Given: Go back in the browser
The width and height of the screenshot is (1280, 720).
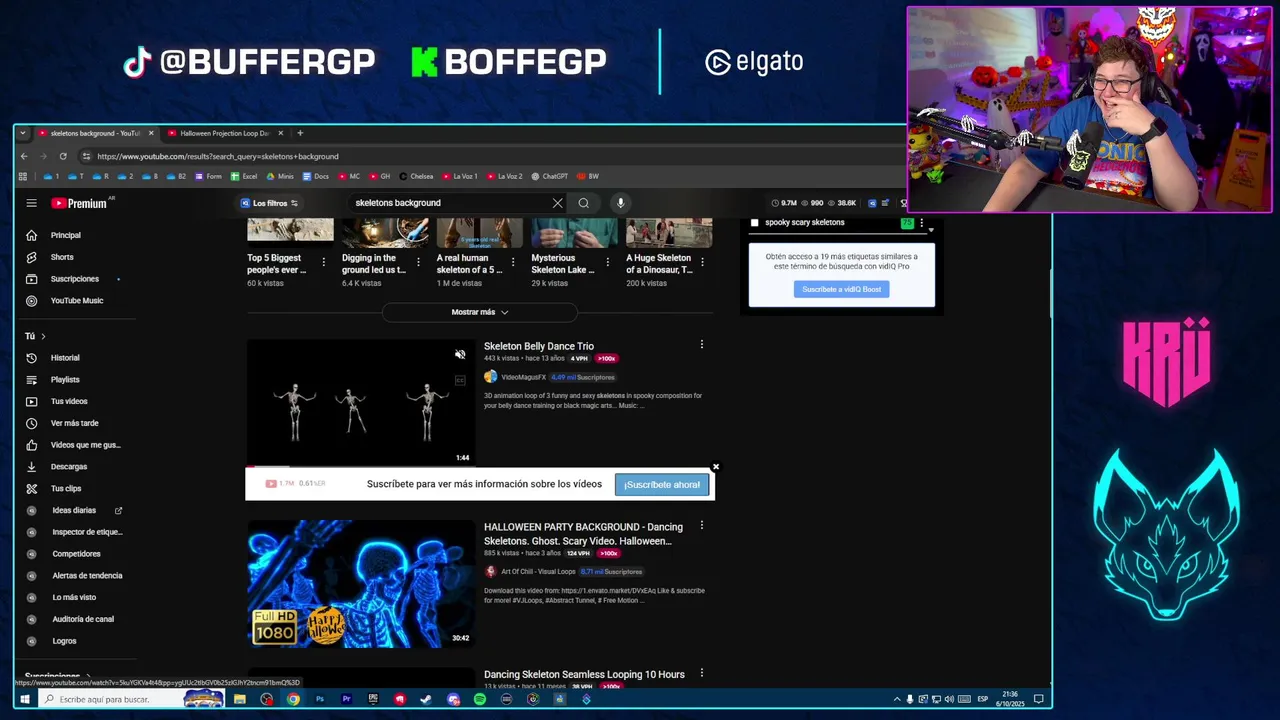Looking at the screenshot, I should coord(24,156).
